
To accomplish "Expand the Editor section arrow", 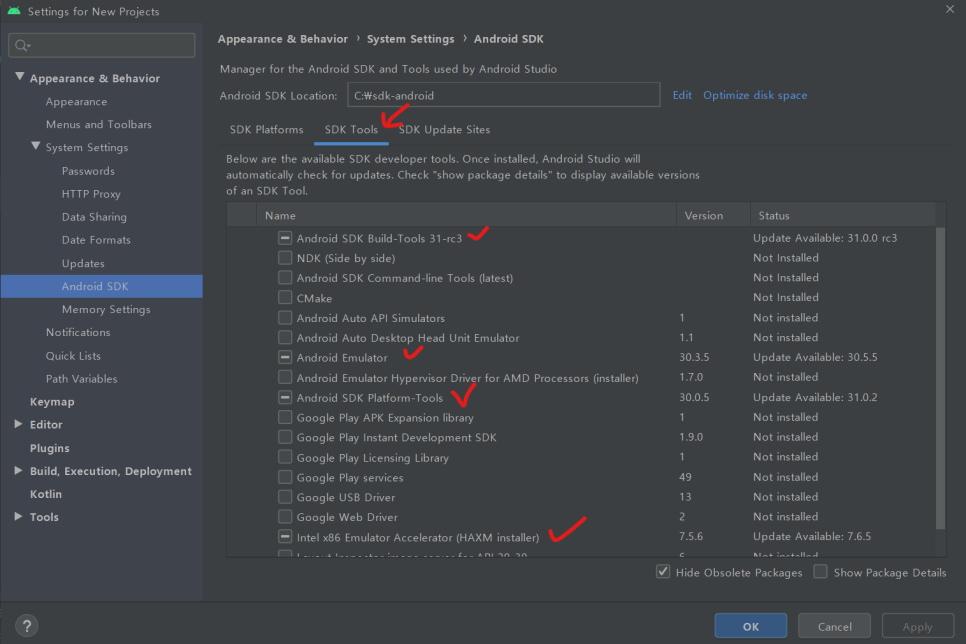I will pyautogui.click(x=18, y=424).
